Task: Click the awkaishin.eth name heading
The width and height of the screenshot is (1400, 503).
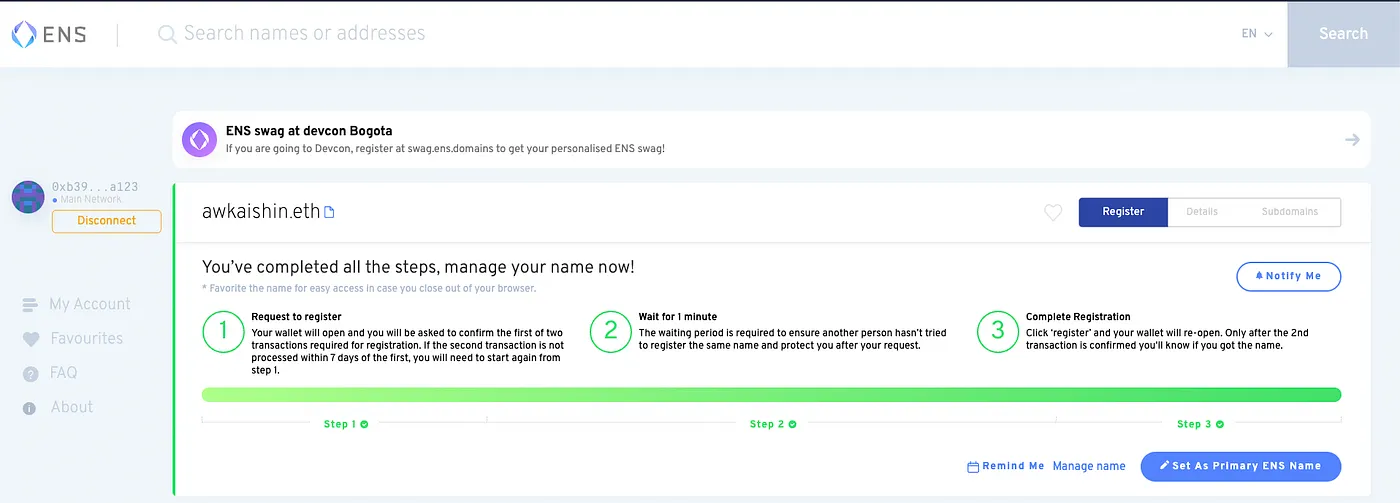Action: click(x=261, y=211)
